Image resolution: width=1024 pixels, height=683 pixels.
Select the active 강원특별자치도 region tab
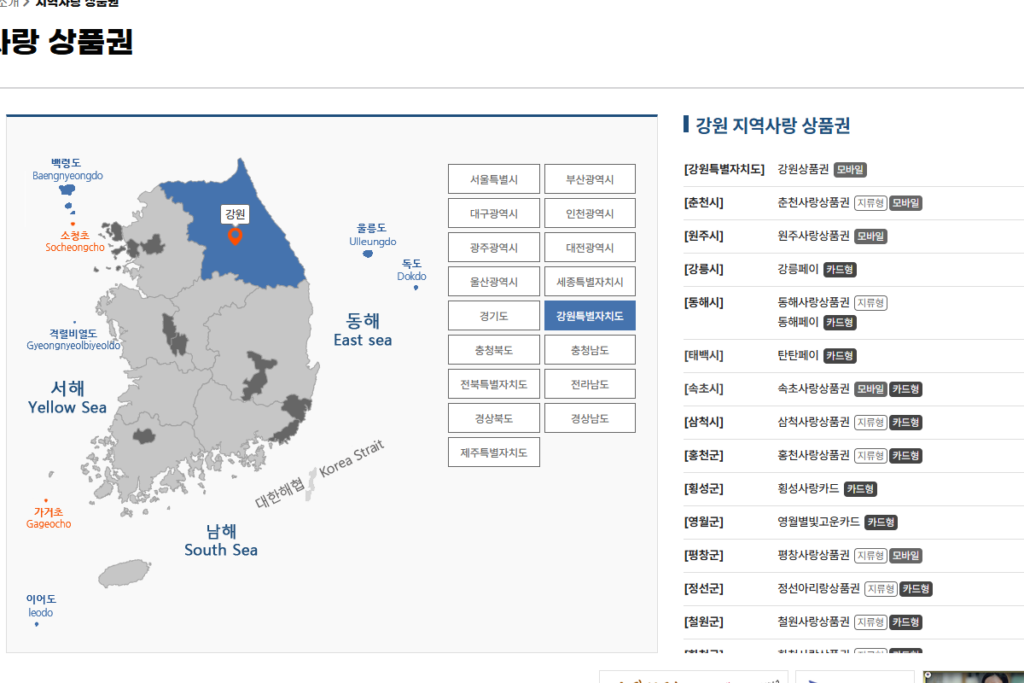(x=590, y=315)
